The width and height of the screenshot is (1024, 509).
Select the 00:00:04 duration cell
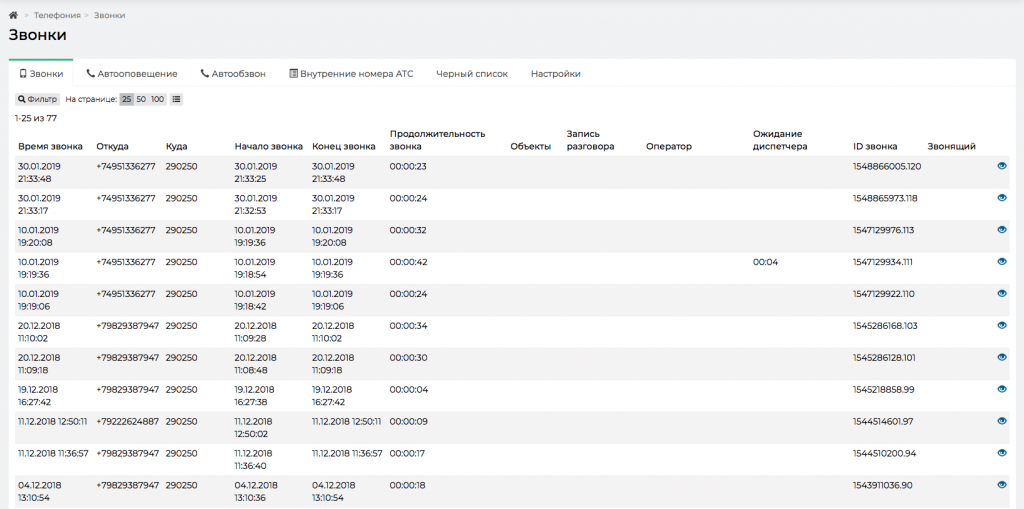pos(408,389)
